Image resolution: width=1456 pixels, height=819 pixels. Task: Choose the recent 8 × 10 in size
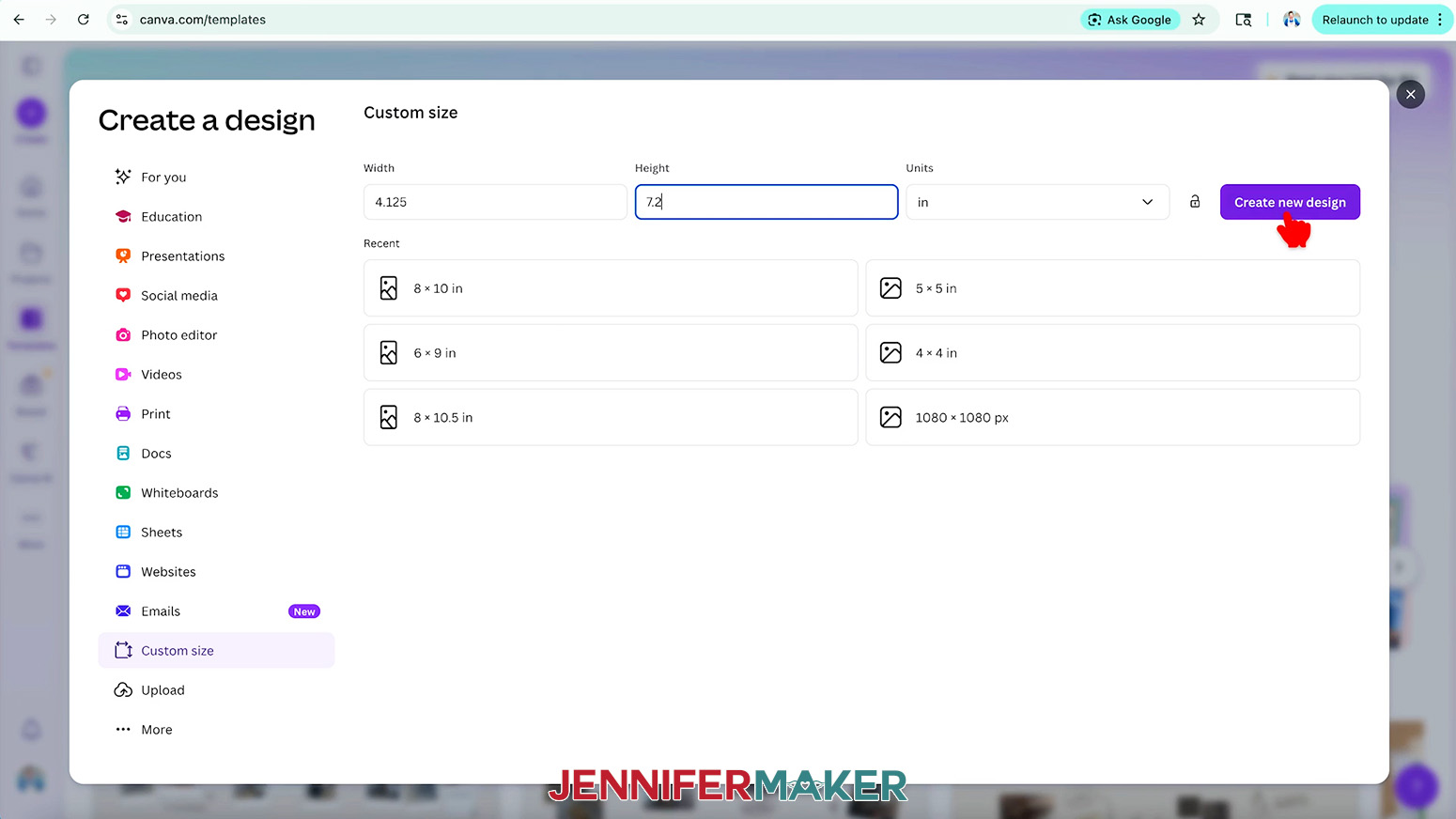[611, 288]
